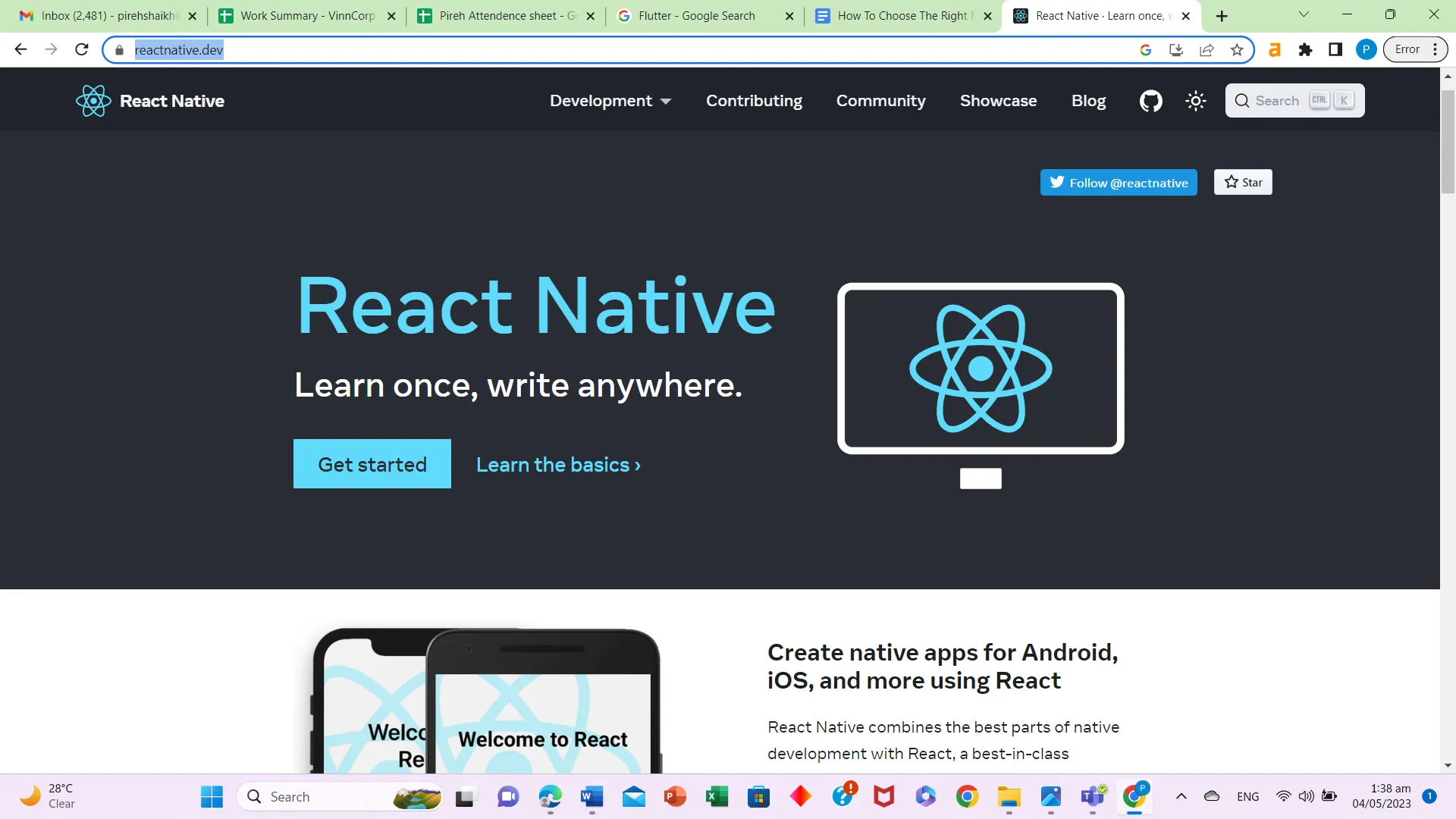1456x819 pixels.
Task: Bookmark this page with star icon
Action: 1237,50
